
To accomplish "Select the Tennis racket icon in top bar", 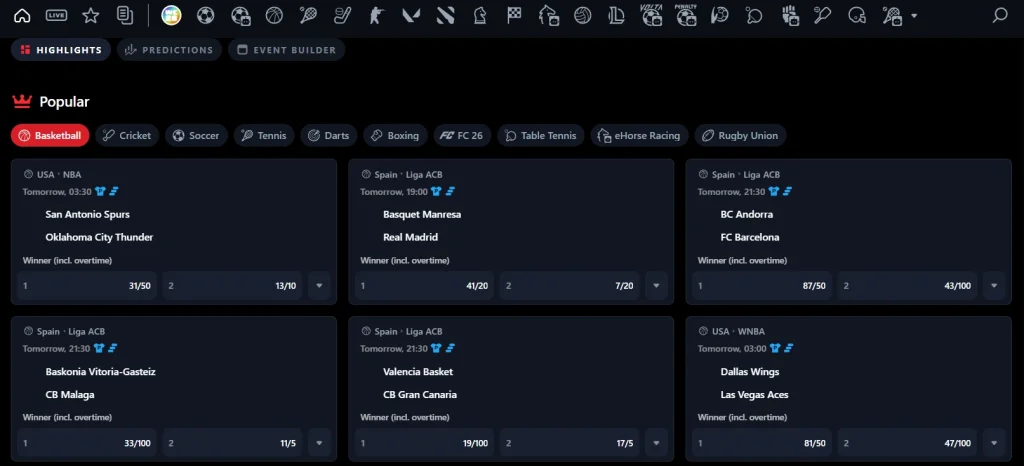I will [x=308, y=16].
